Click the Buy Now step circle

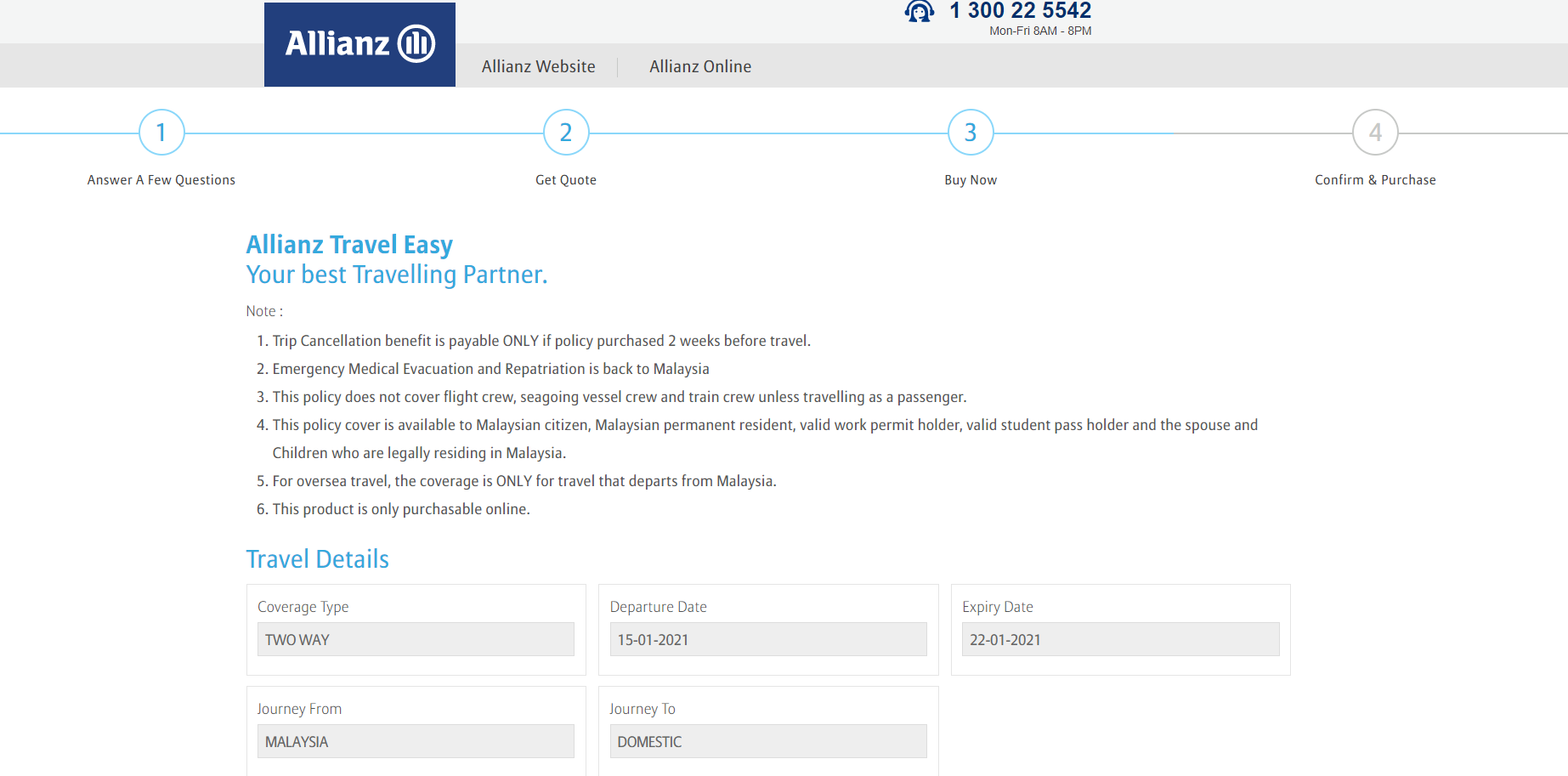tap(970, 132)
